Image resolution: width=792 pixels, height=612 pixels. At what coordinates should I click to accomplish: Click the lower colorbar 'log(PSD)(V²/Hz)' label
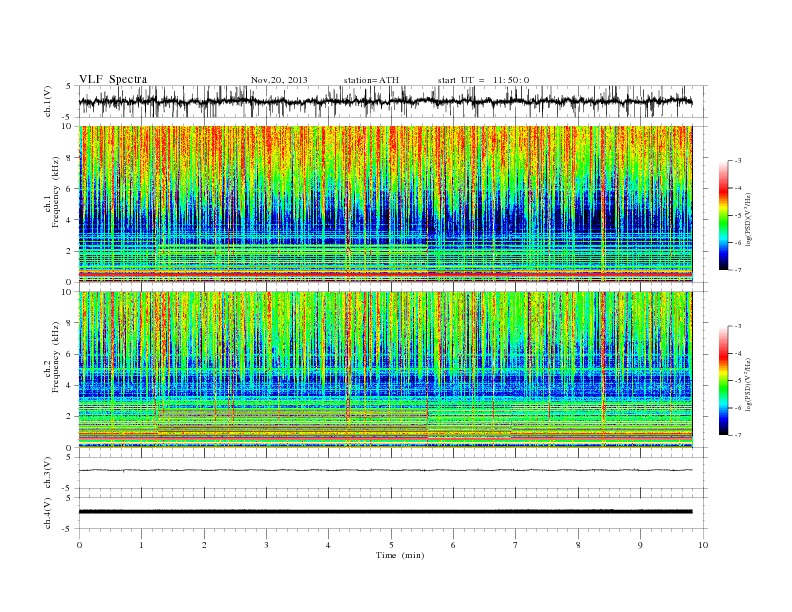click(749, 385)
